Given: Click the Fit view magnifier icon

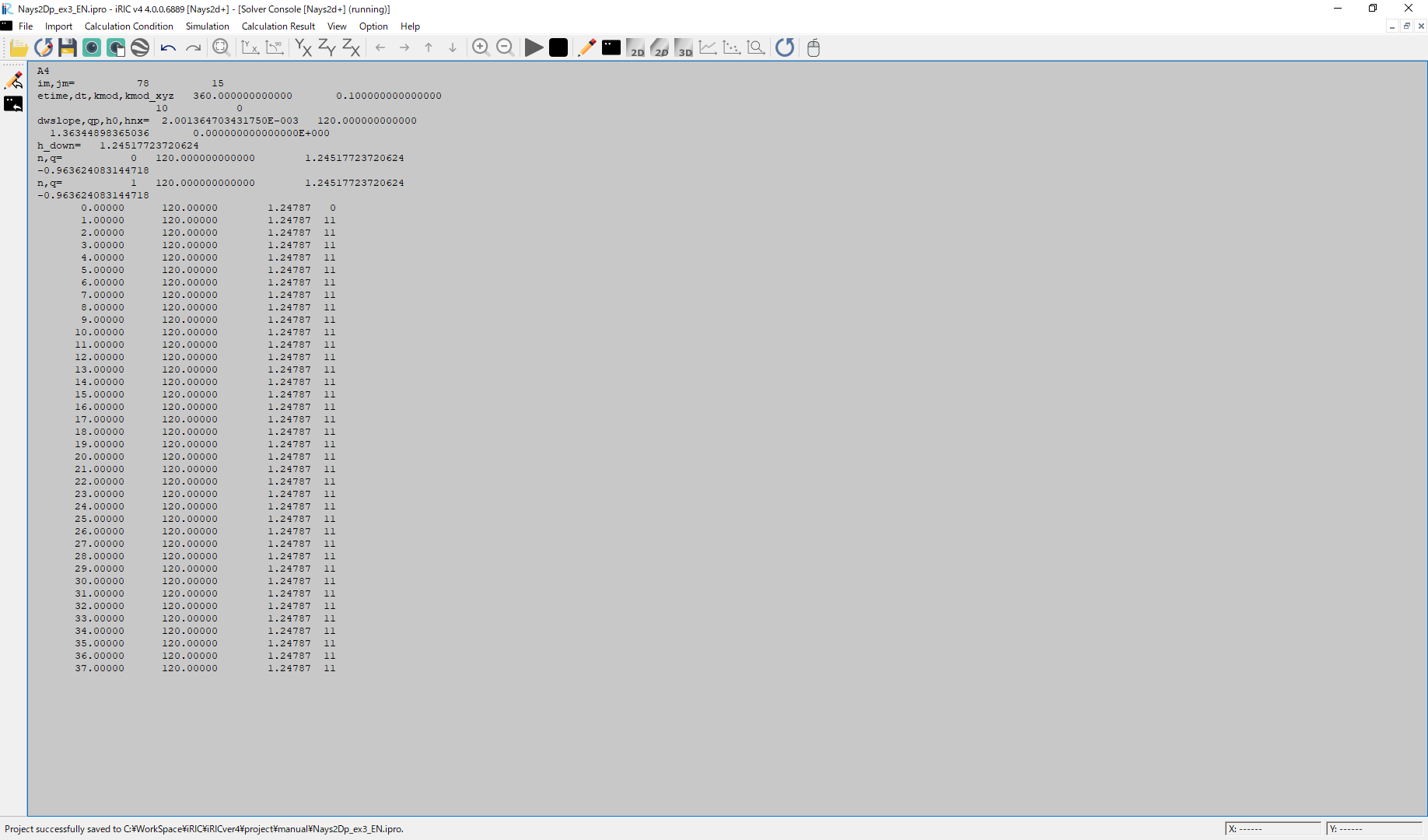Looking at the screenshot, I should click(221, 47).
